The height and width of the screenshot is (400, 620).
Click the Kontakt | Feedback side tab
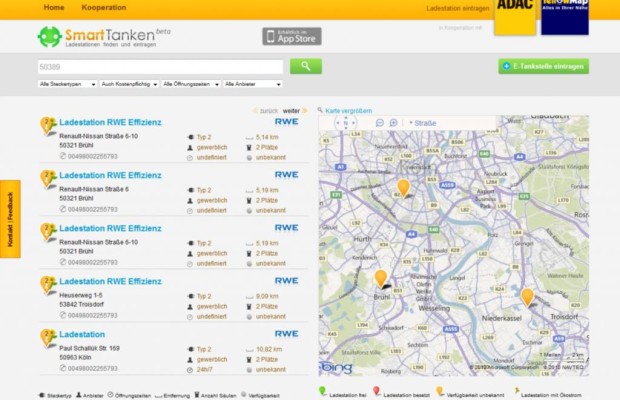pyautogui.click(x=10, y=219)
